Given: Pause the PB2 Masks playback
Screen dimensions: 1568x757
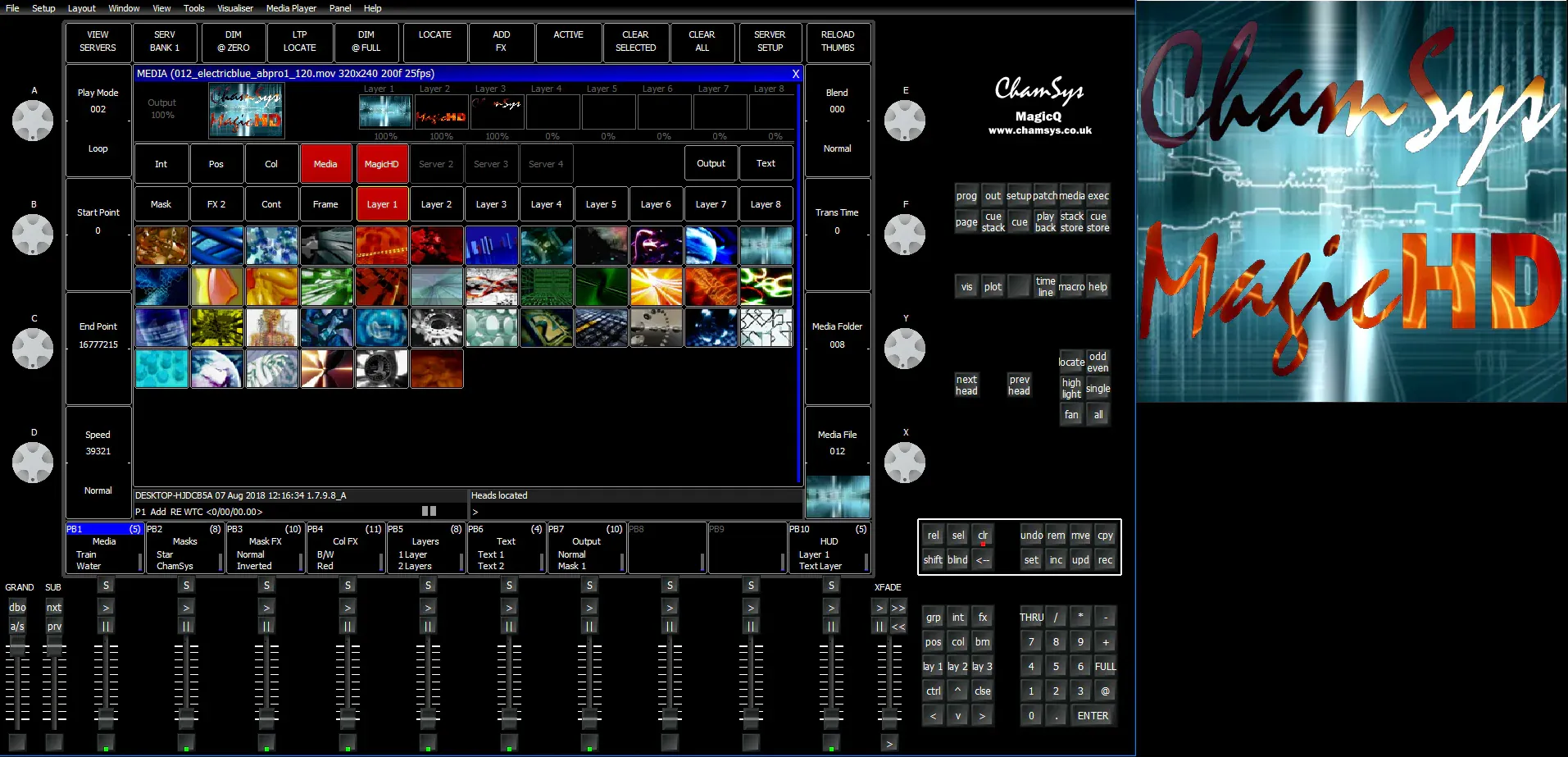Looking at the screenshot, I should 186,627.
